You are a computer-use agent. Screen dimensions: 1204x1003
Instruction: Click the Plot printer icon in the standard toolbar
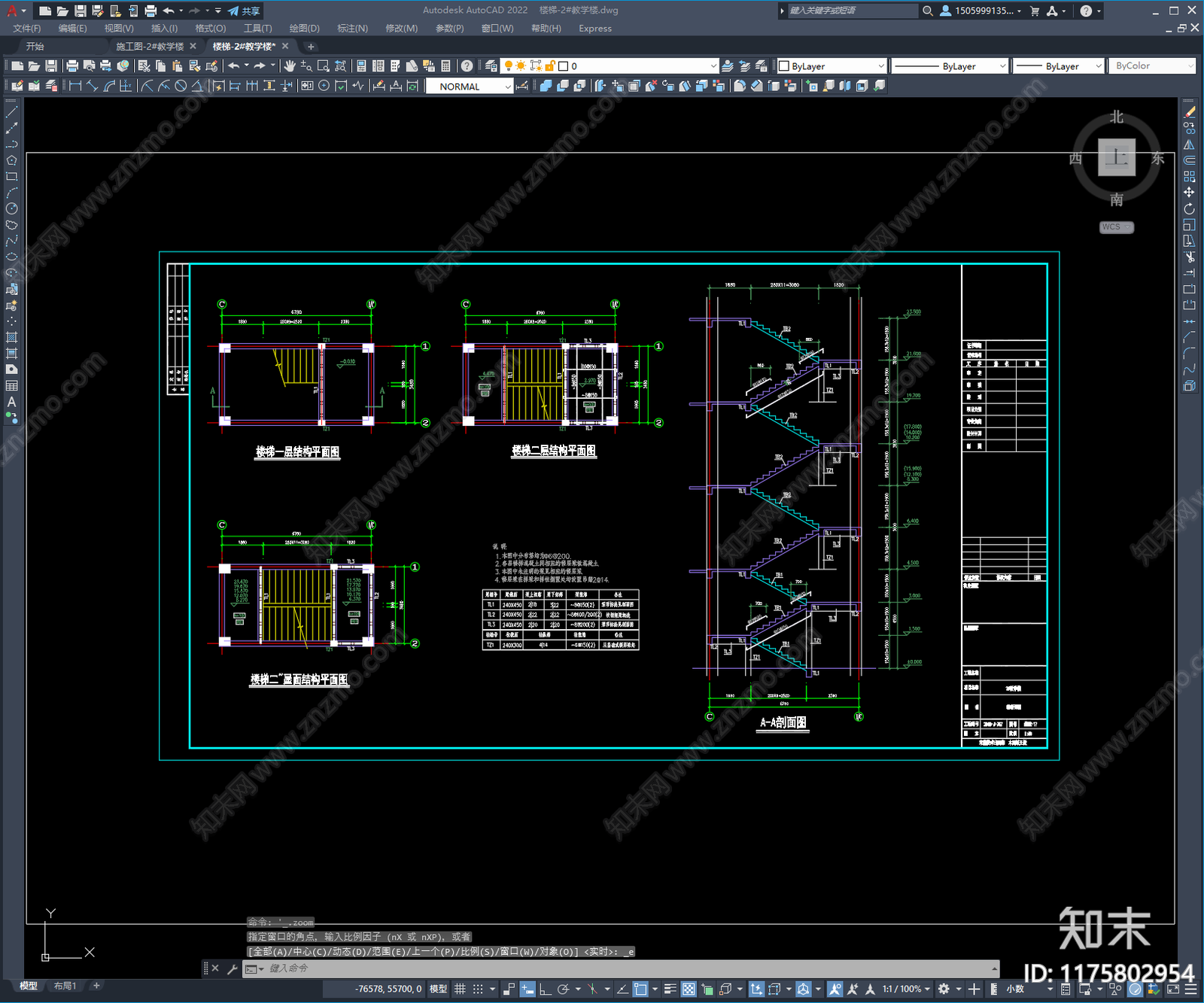click(x=72, y=66)
